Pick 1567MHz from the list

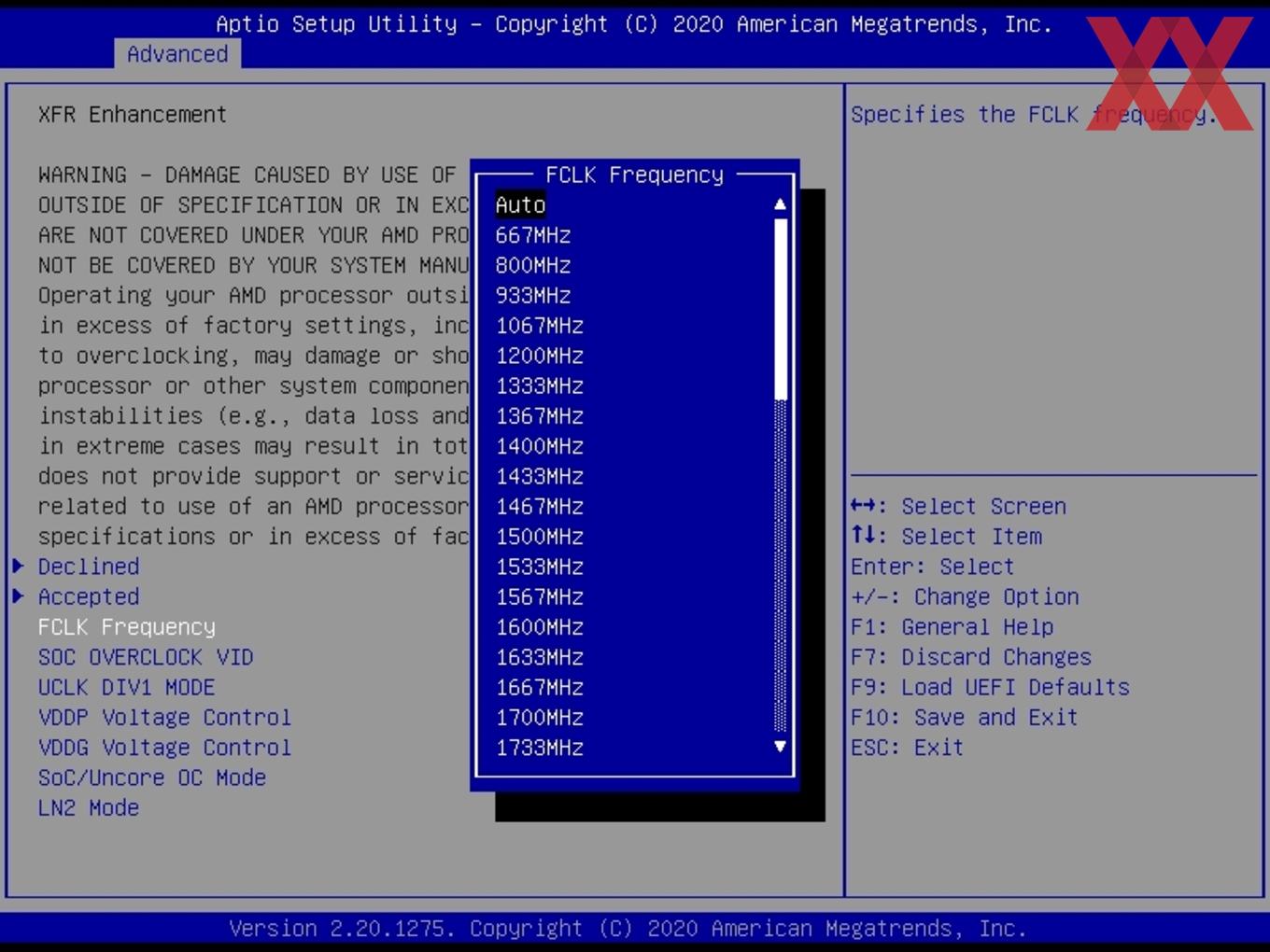click(540, 596)
